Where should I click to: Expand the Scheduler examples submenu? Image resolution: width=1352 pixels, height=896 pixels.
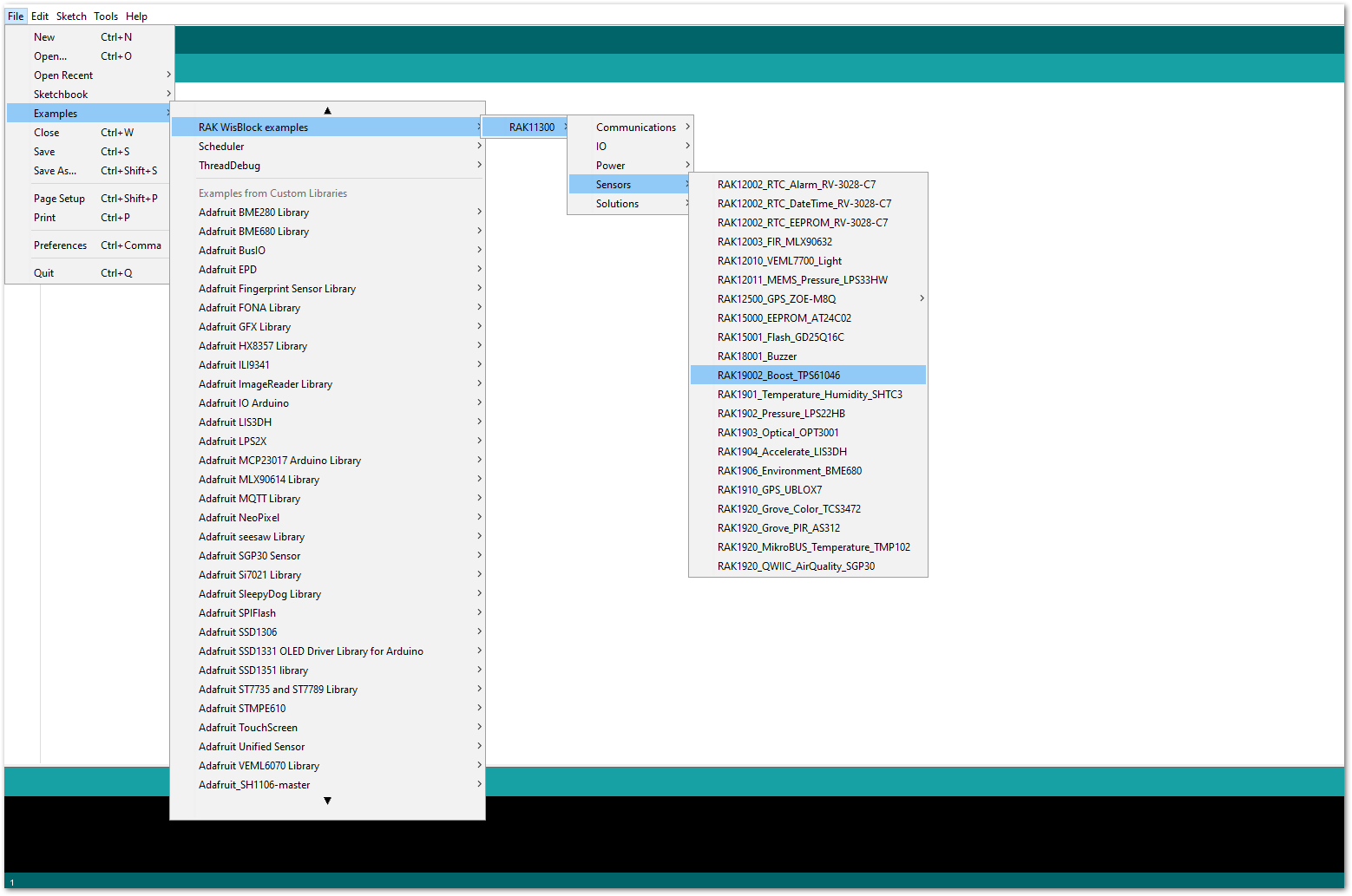pyautogui.click(x=327, y=147)
